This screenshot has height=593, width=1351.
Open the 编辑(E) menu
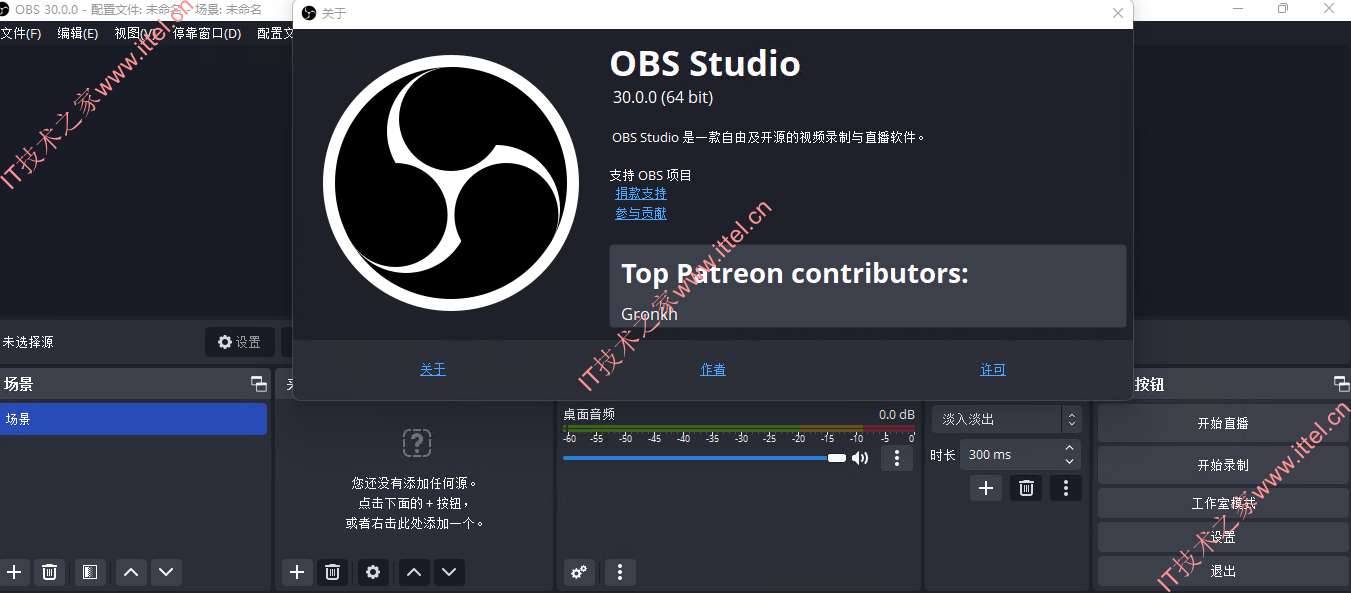pos(77,33)
